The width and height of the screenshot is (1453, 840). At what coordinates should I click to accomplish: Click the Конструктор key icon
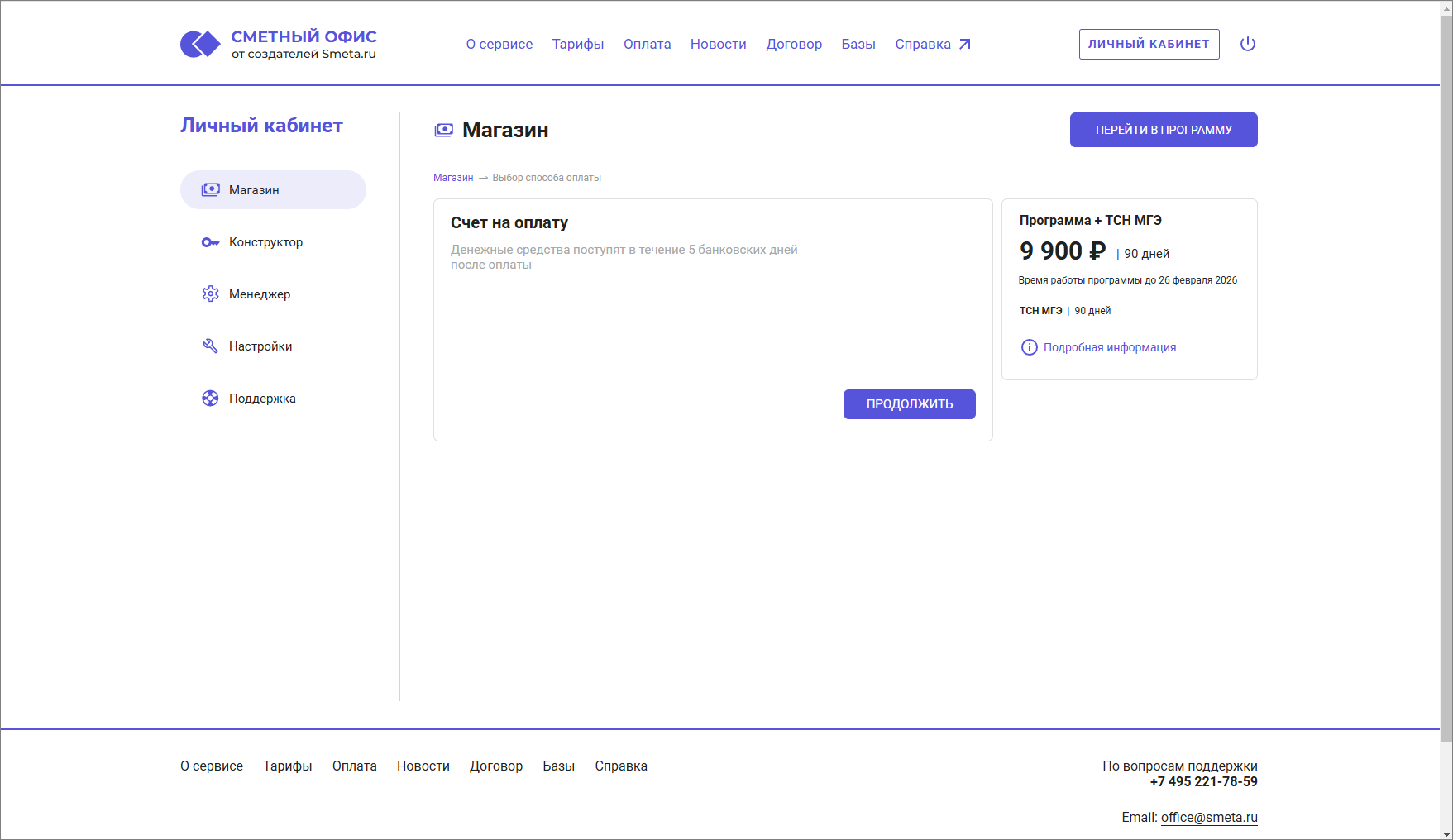[211, 242]
